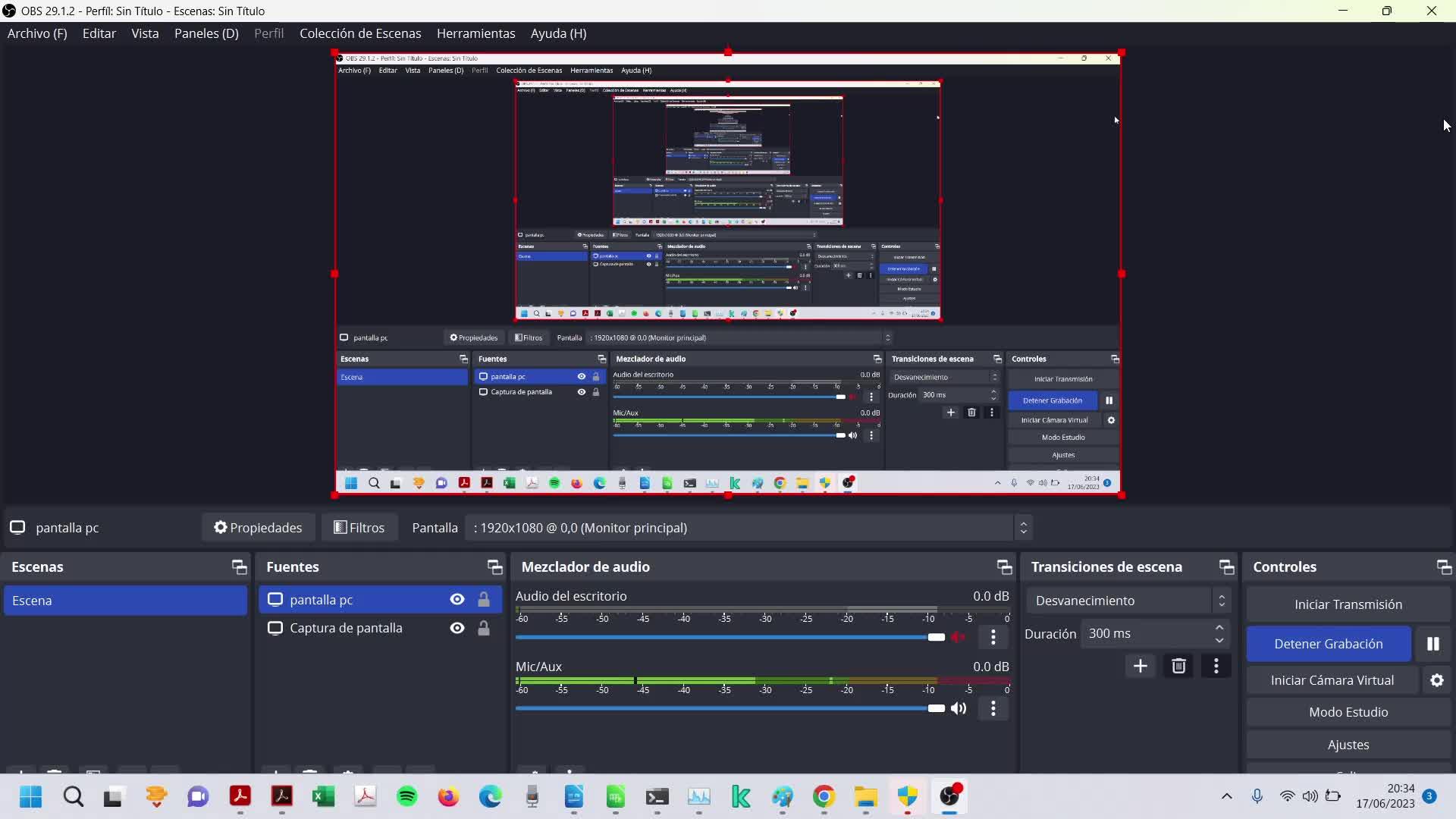The height and width of the screenshot is (819, 1456).
Task: Undock the Mezclador de audio panel
Action: pos(1004,567)
